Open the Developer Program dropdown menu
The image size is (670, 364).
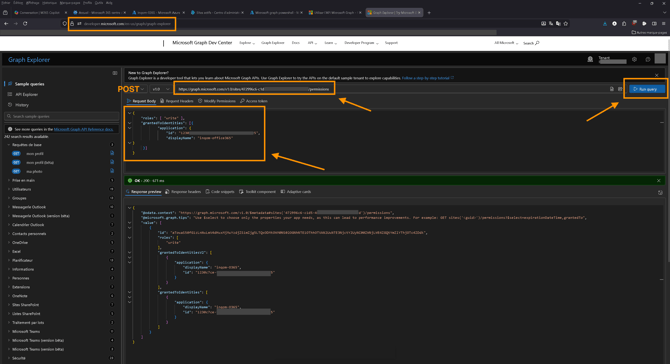click(x=361, y=43)
